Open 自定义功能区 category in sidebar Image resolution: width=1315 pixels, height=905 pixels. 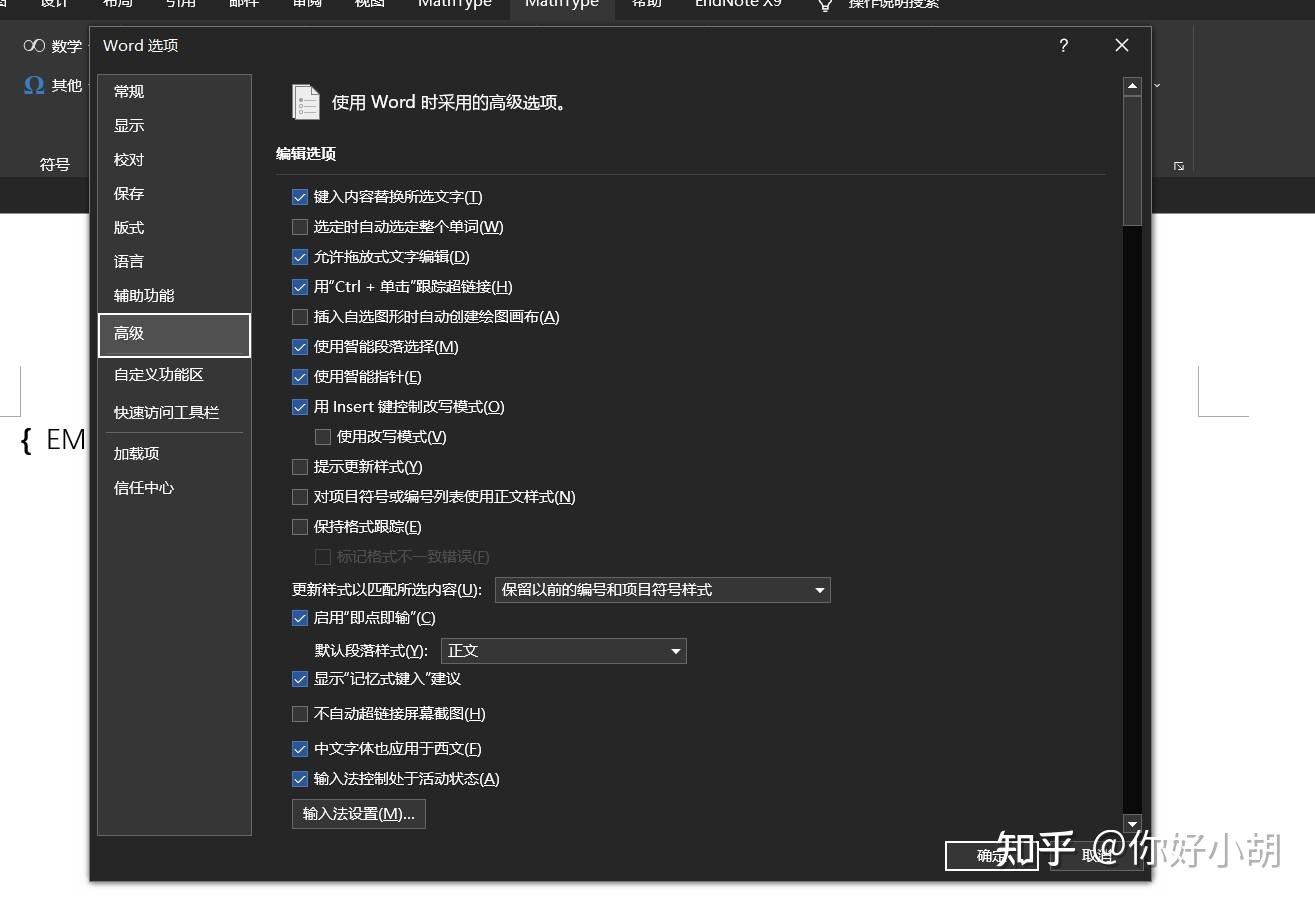(x=174, y=375)
